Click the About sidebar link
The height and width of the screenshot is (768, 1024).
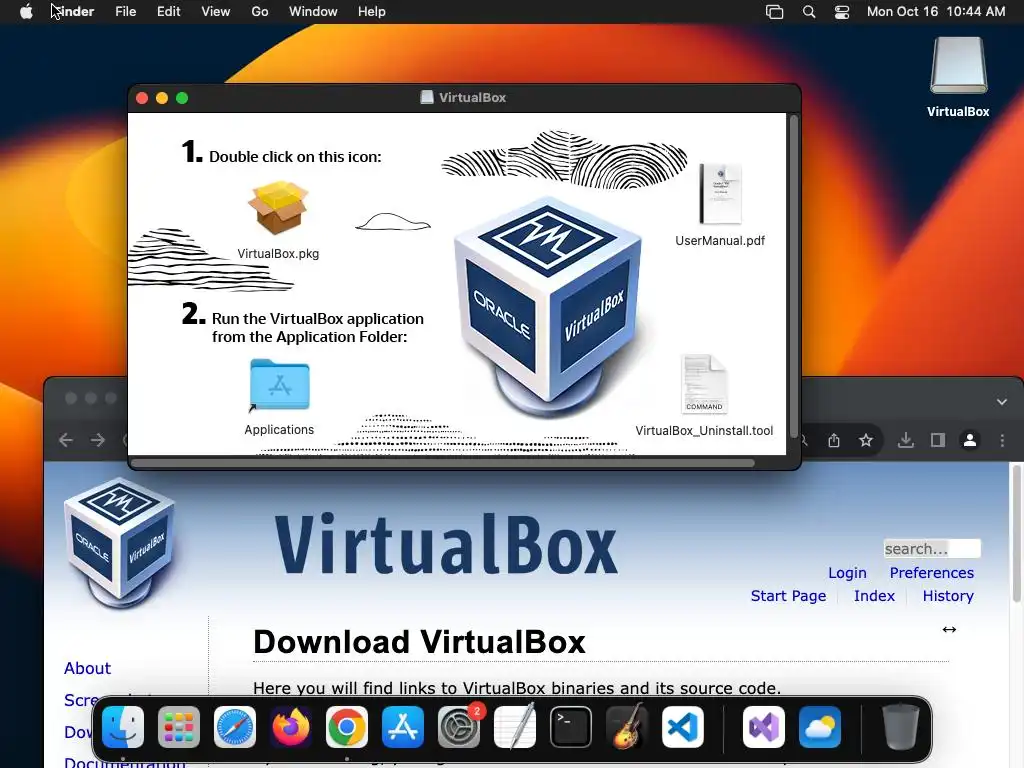point(88,668)
